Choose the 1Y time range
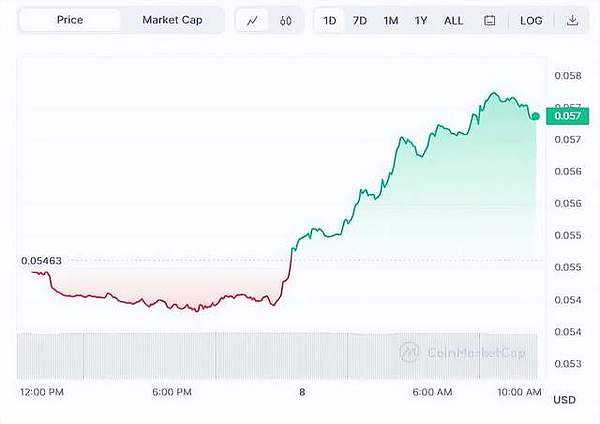 (x=421, y=20)
